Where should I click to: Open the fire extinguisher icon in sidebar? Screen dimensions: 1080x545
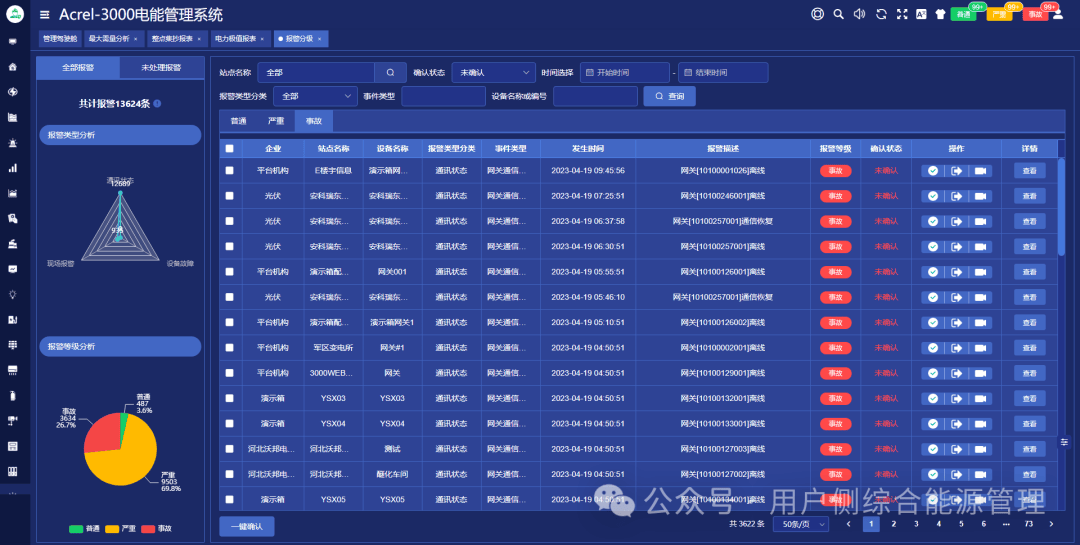12,395
